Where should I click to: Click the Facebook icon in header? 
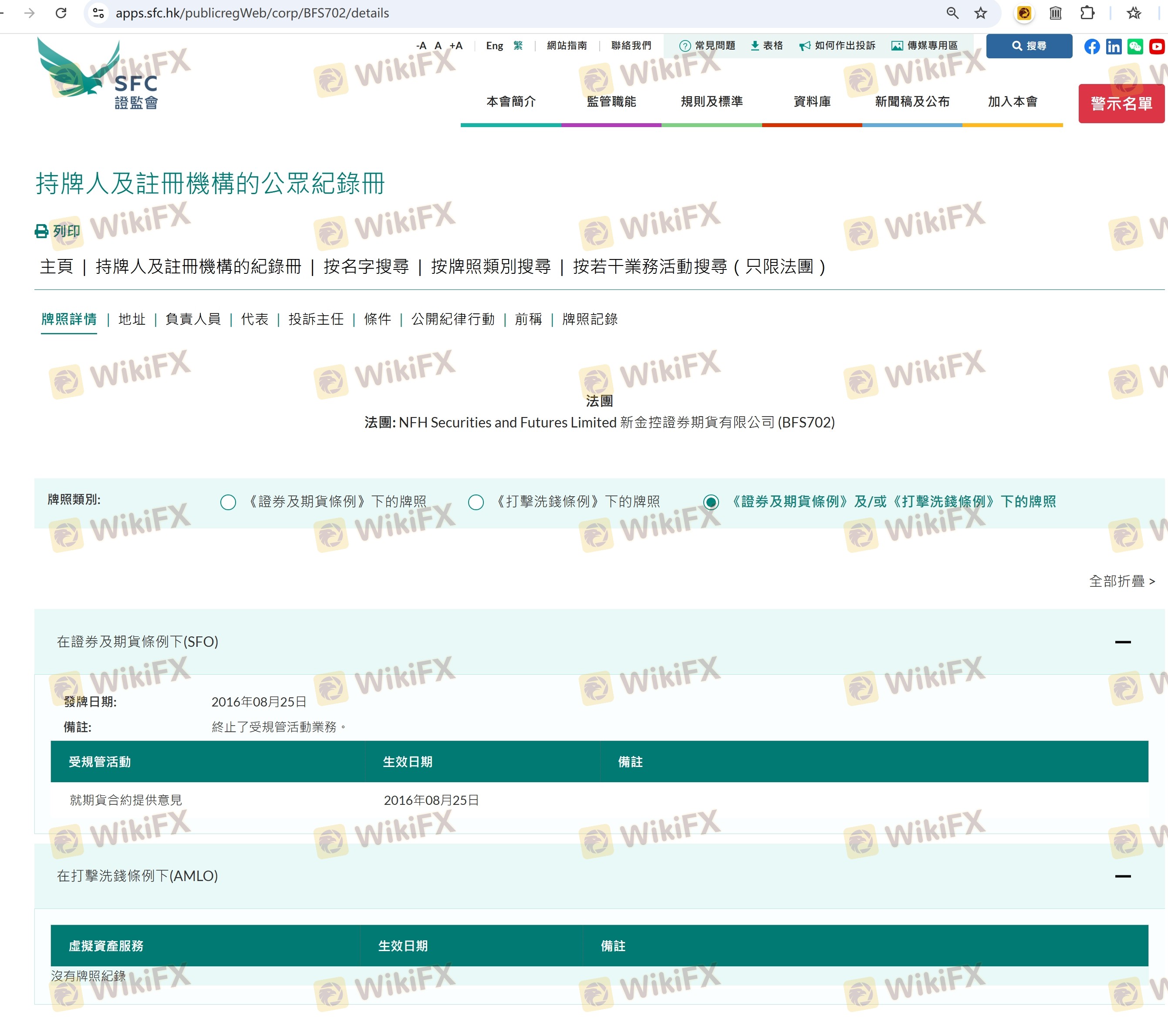pyautogui.click(x=1091, y=46)
